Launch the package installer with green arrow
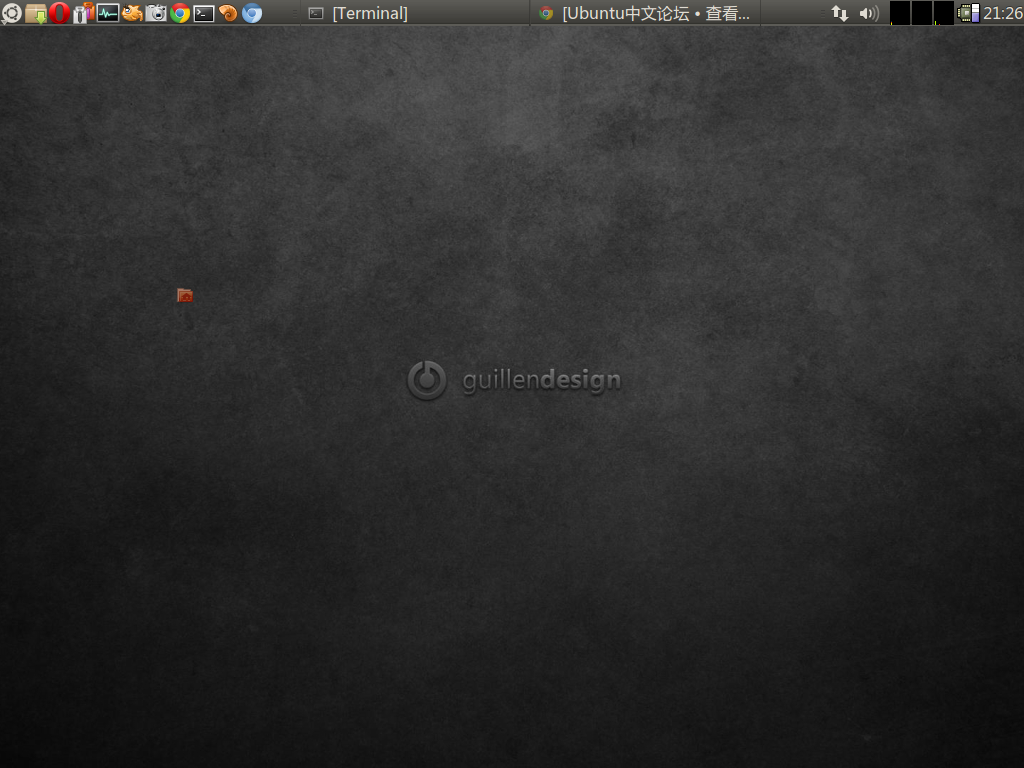The height and width of the screenshot is (768, 1024). coord(36,13)
